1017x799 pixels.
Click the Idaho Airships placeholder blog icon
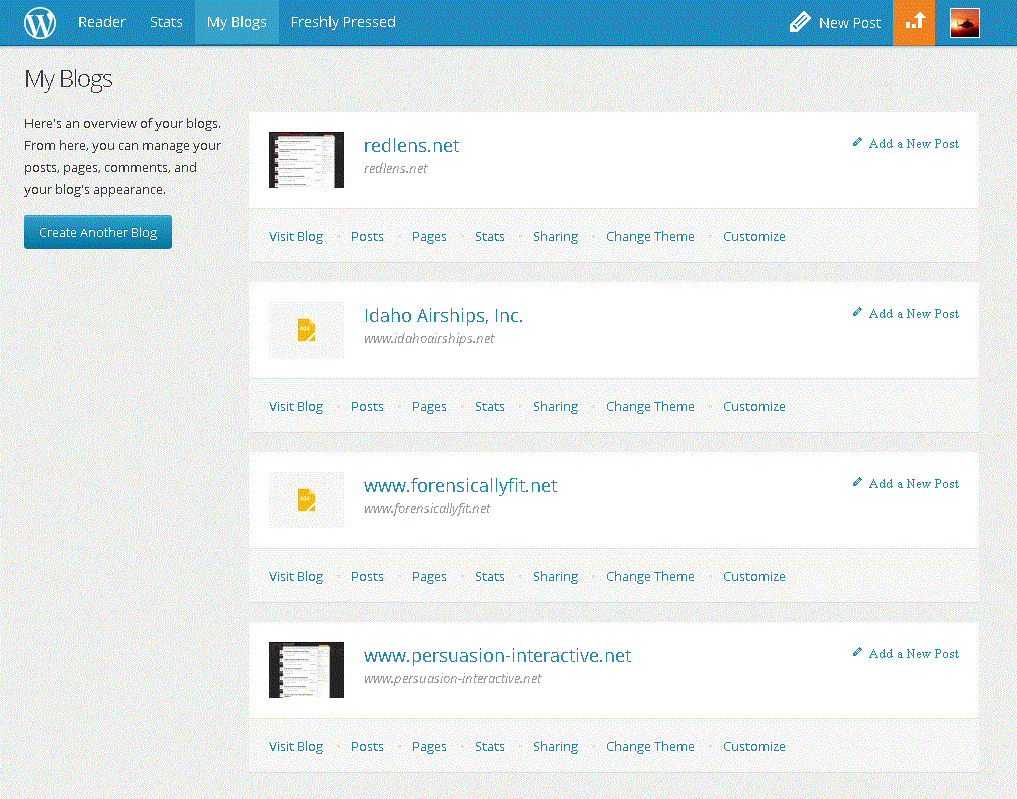(x=306, y=330)
